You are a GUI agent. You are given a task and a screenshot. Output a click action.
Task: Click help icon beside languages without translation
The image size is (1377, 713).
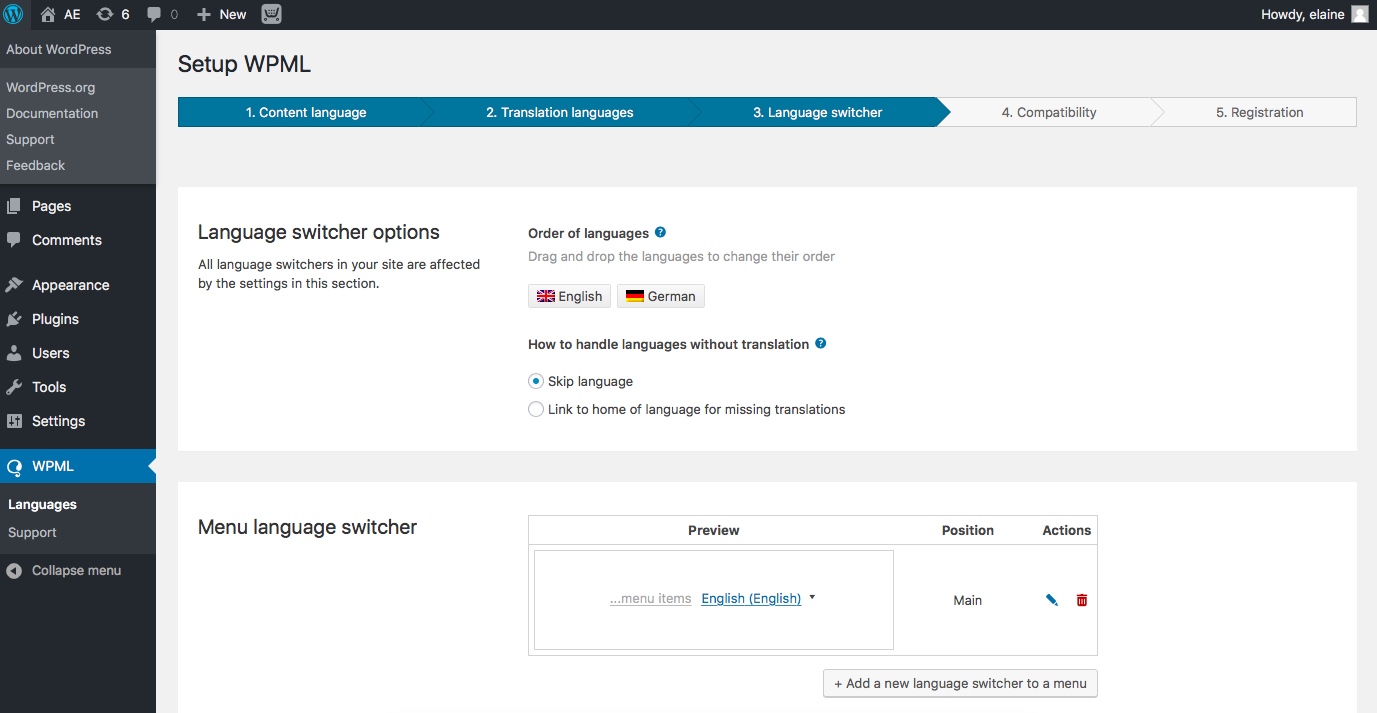[x=821, y=343]
